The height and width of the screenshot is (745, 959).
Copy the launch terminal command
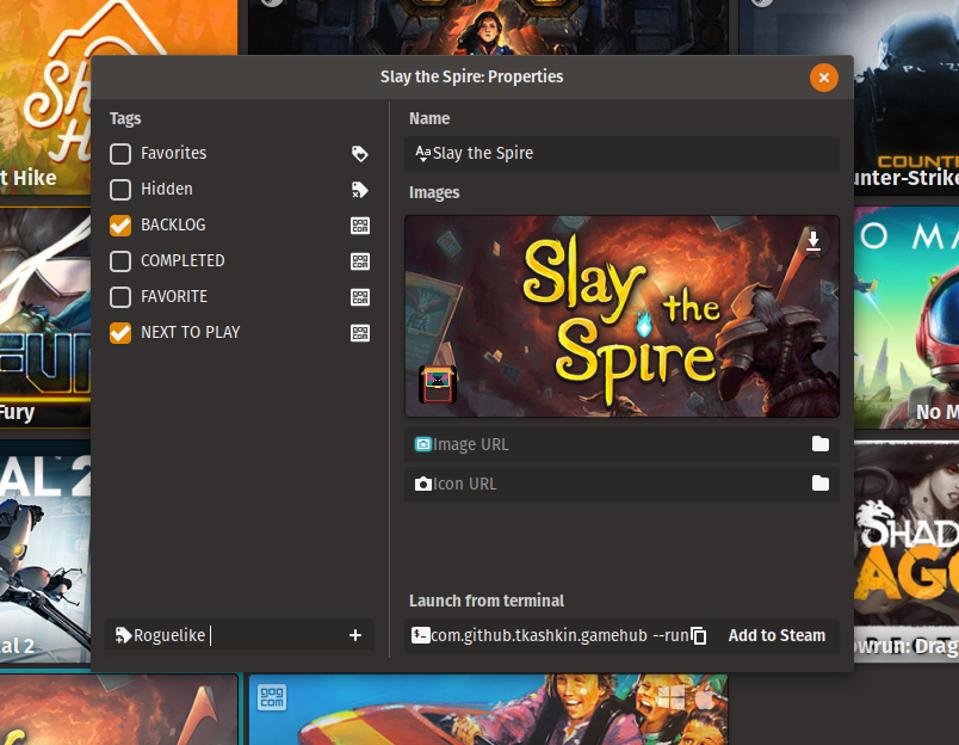(698, 636)
